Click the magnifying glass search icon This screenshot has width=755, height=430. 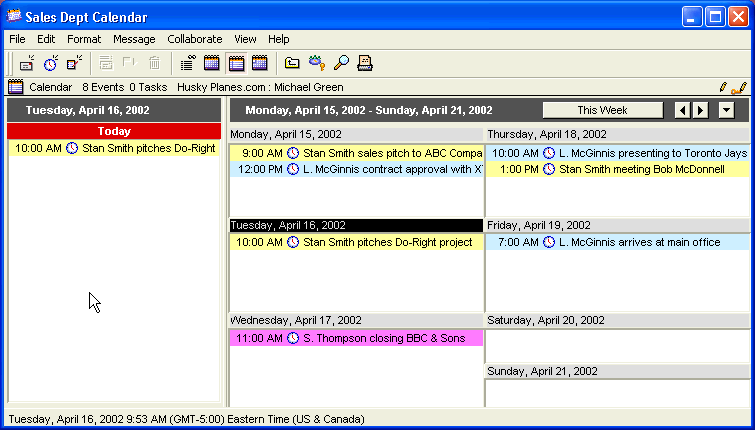(x=341, y=63)
